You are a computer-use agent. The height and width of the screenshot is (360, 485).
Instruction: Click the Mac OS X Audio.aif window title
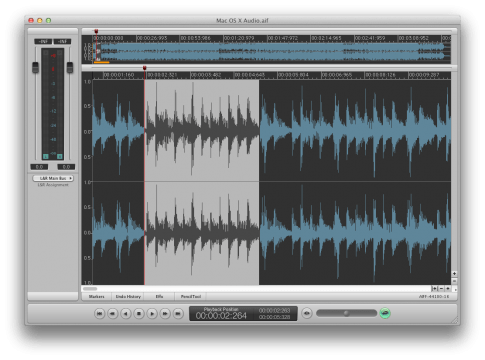coord(242,21)
